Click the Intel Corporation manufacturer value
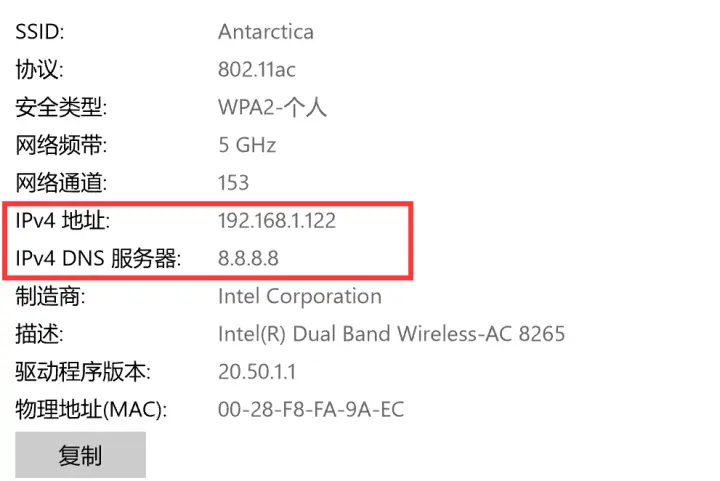Viewport: 720px width, 481px height. pyautogui.click(x=300, y=297)
